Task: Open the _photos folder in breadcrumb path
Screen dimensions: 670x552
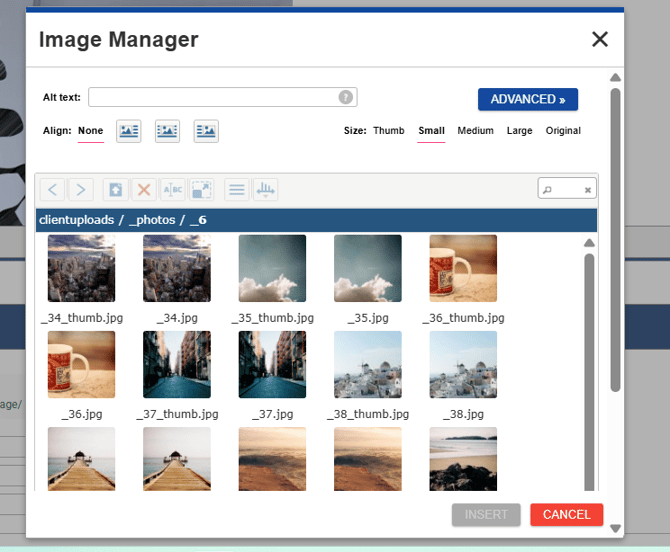Action: pyautogui.click(x=151, y=220)
